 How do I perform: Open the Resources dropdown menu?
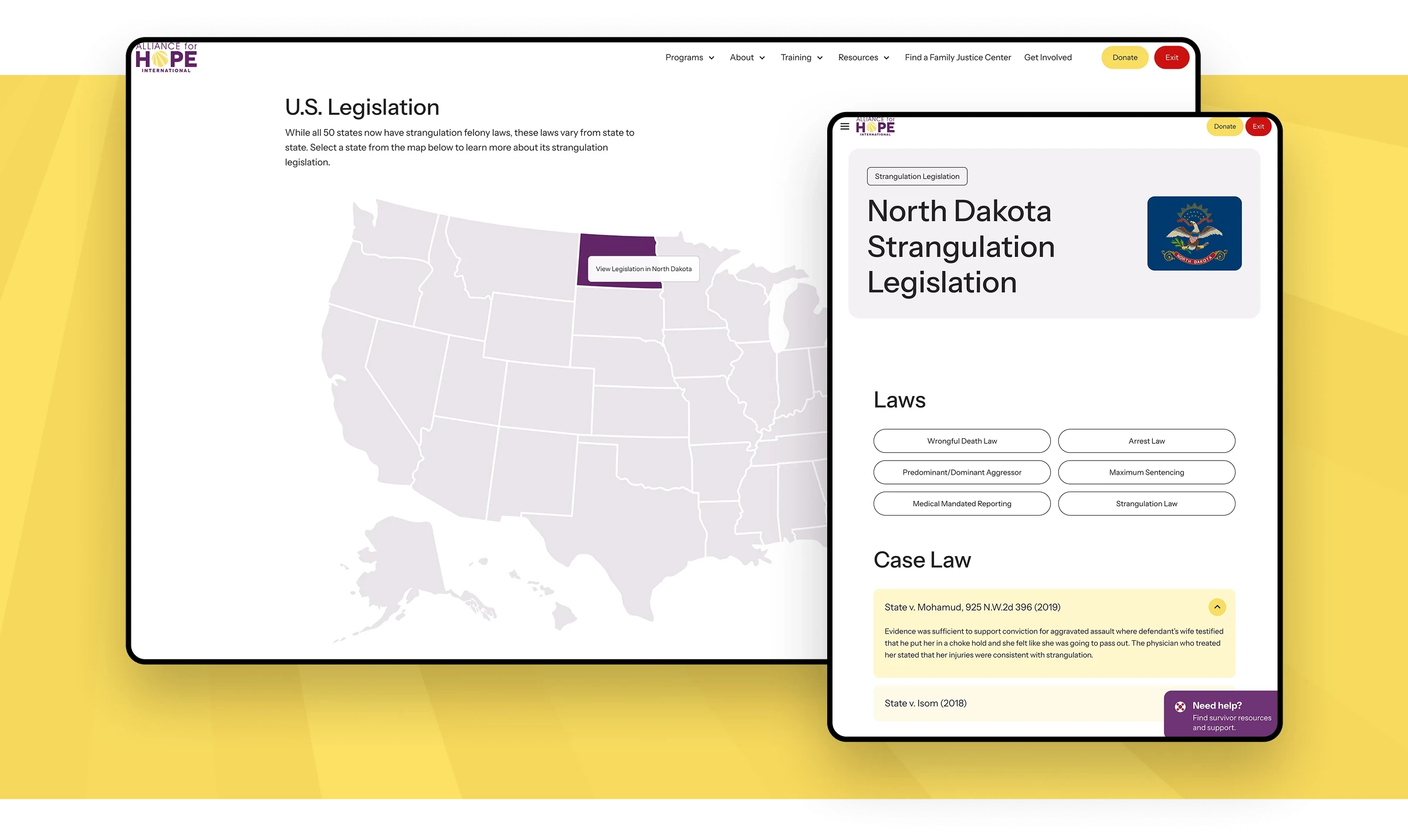pyautogui.click(x=863, y=57)
